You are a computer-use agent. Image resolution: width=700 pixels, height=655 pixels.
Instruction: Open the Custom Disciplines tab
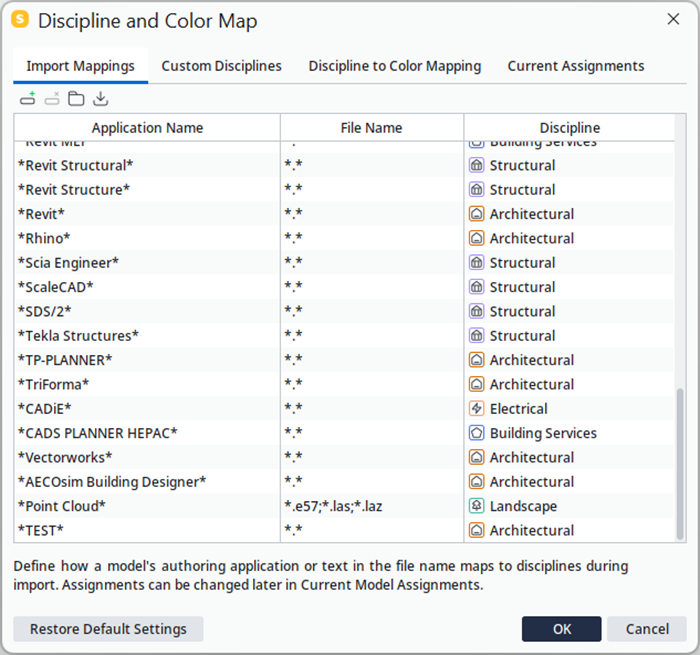(x=221, y=66)
